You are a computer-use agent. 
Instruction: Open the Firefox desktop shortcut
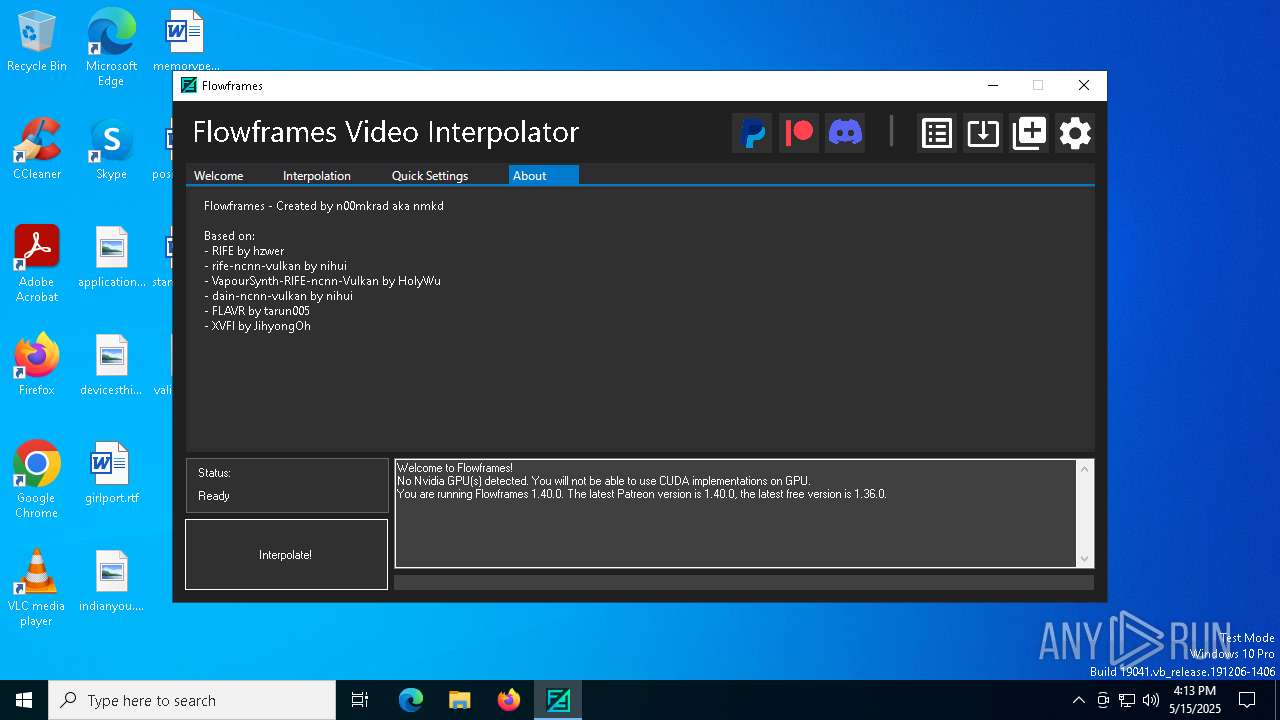tap(37, 365)
